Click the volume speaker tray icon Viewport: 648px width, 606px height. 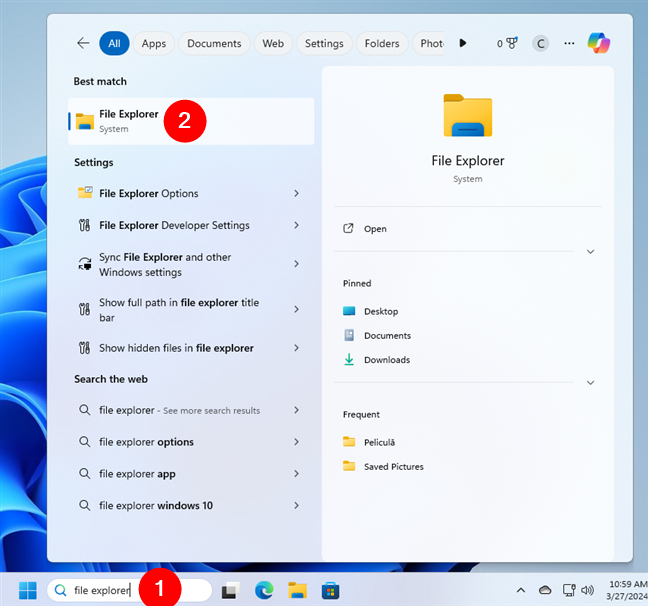click(587, 590)
